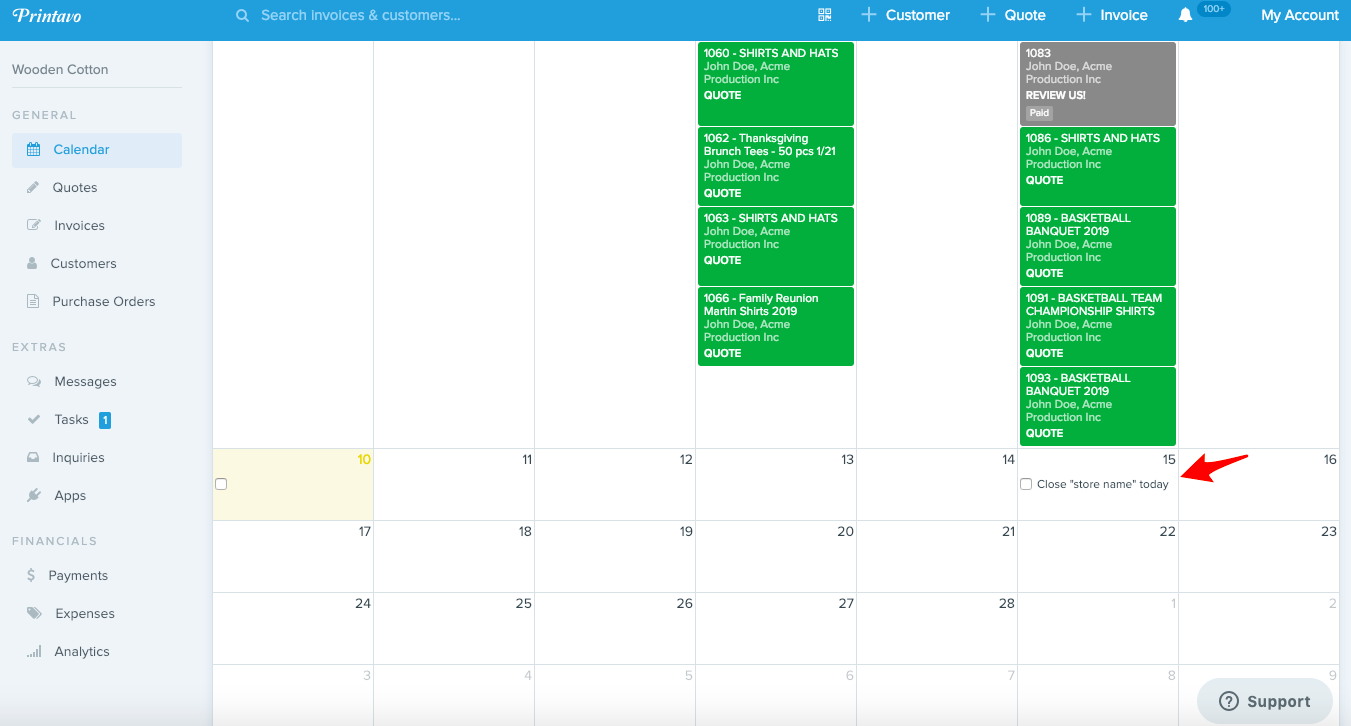This screenshot has height=726, width=1351.
Task: Click the bar chart icon for Analytics
Action: pos(35,652)
